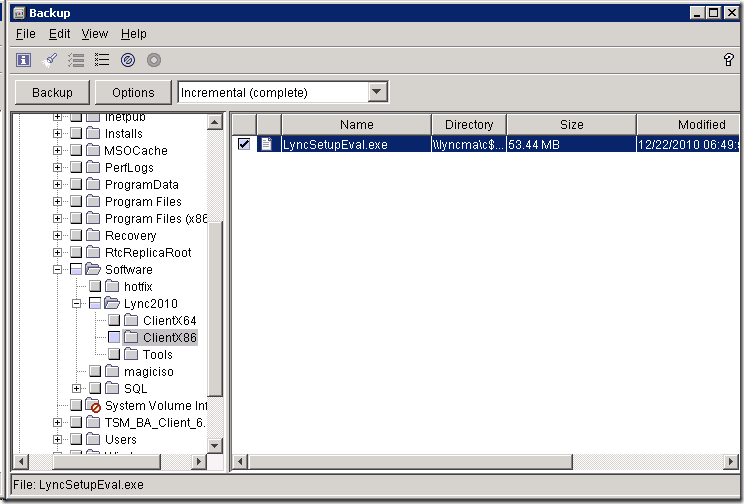Collapse the Software folder tree node
Viewport: 744px width, 504px height.
[59, 270]
